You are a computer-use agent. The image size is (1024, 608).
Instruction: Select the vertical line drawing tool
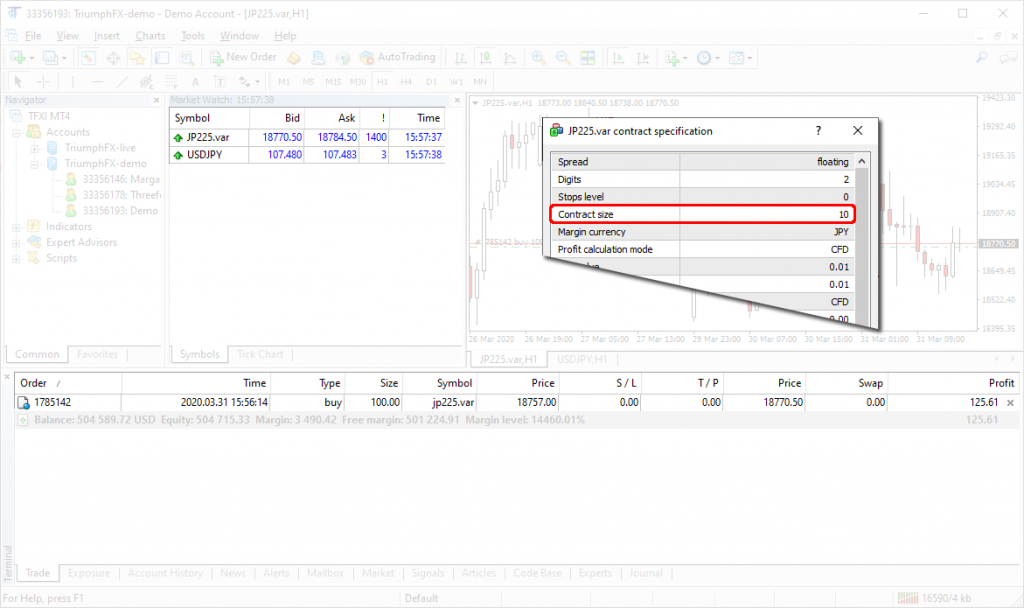coord(72,82)
